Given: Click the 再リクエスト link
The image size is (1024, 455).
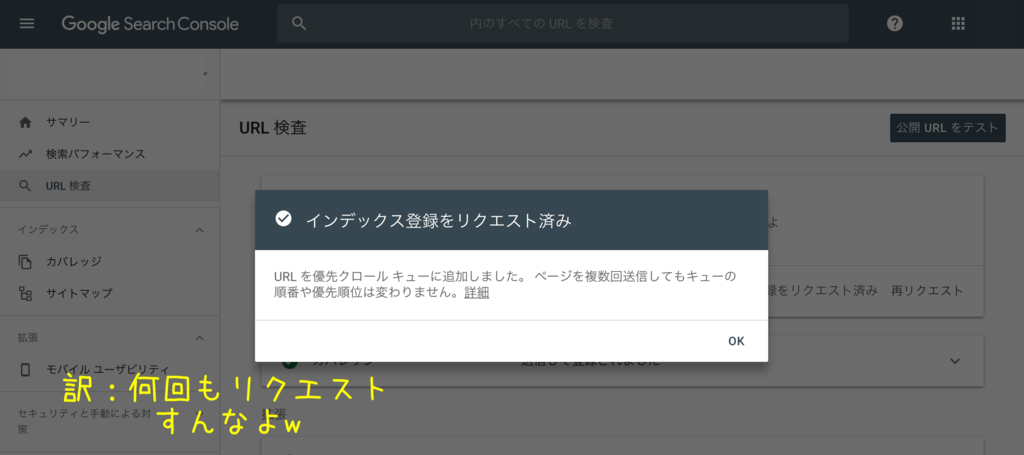Looking at the screenshot, I should [x=927, y=290].
